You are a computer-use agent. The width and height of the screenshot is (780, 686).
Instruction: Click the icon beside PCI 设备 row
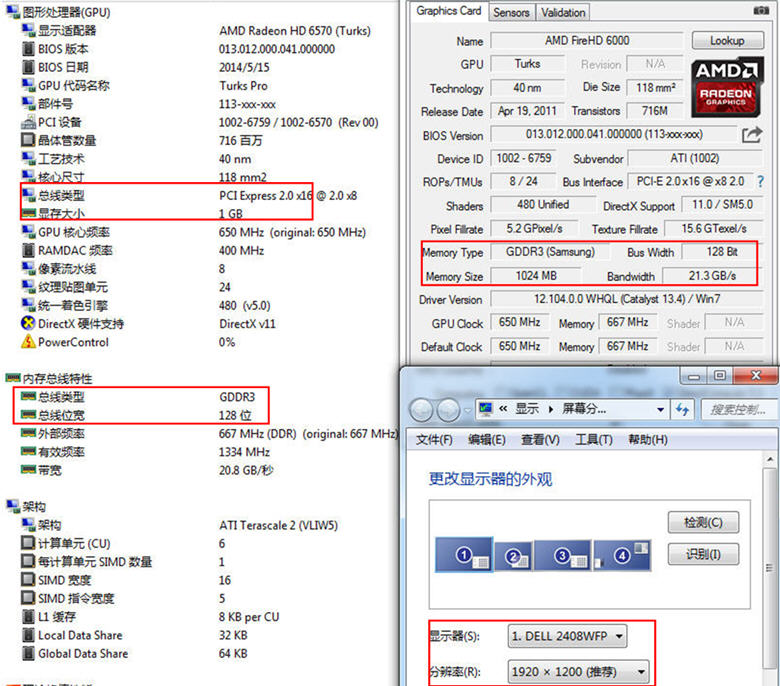point(29,122)
